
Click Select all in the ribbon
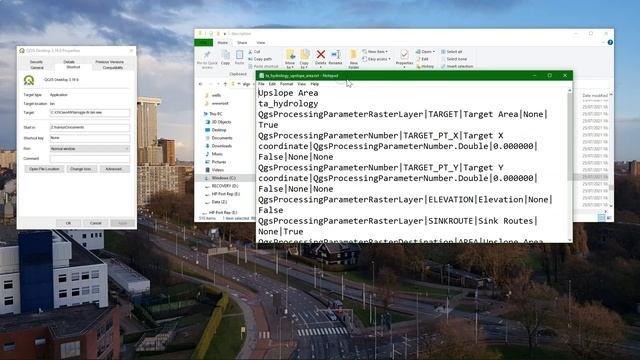(451, 52)
